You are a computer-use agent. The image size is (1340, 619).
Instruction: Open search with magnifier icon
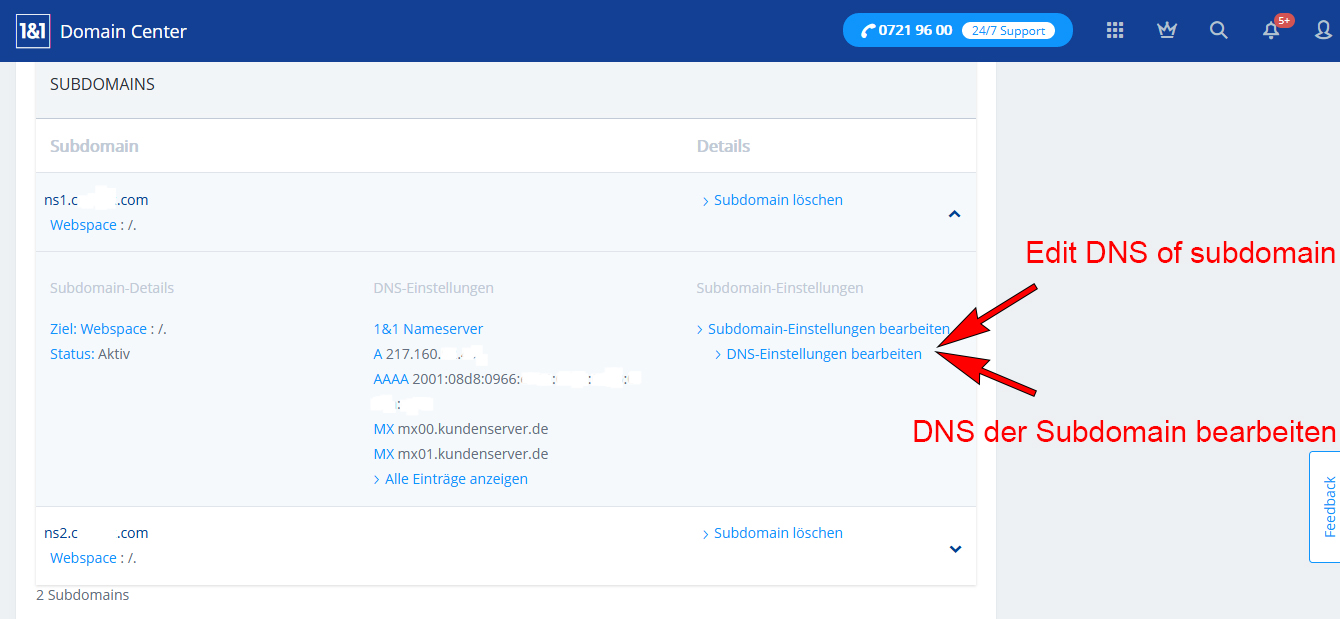[1218, 30]
